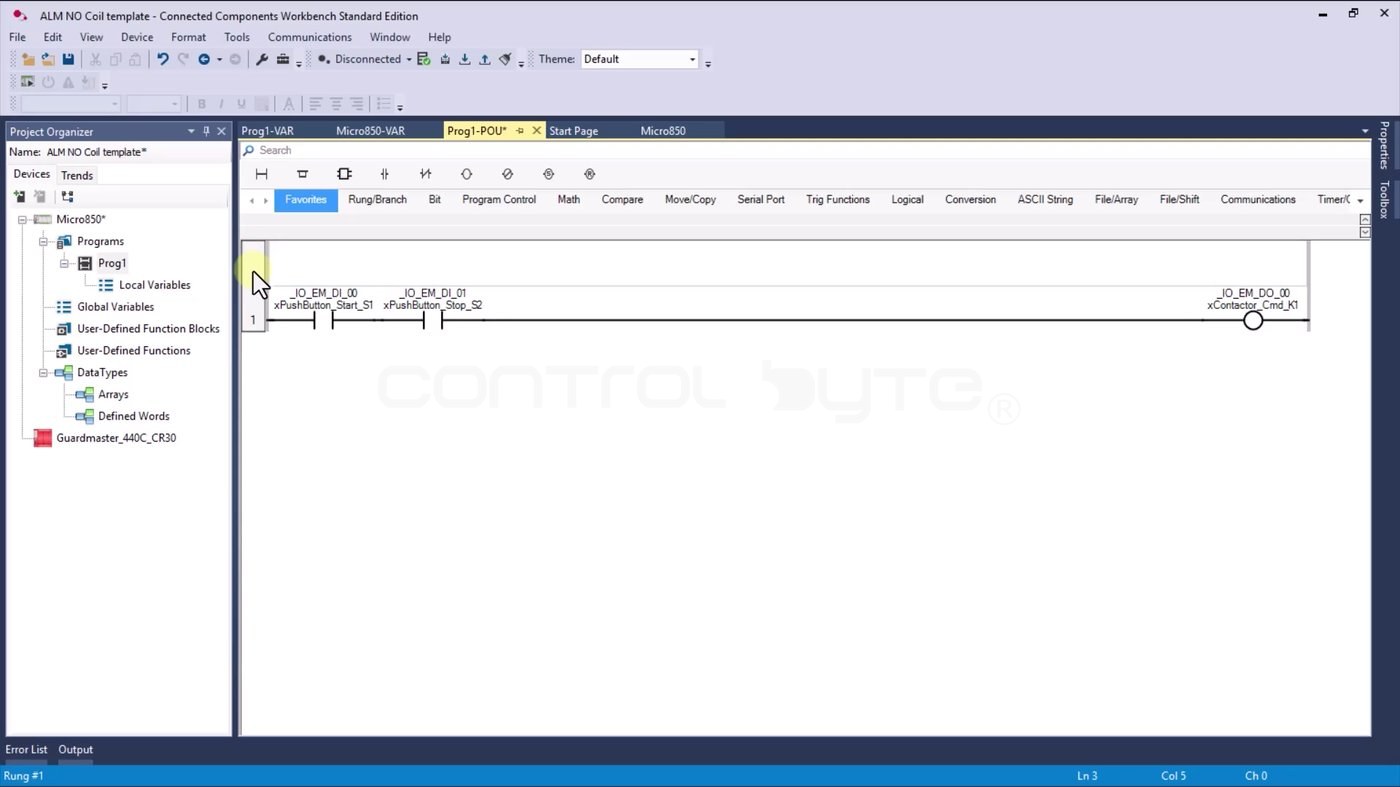Save the project with the floppy icon

pyautogui.click(x=68, y=59)
